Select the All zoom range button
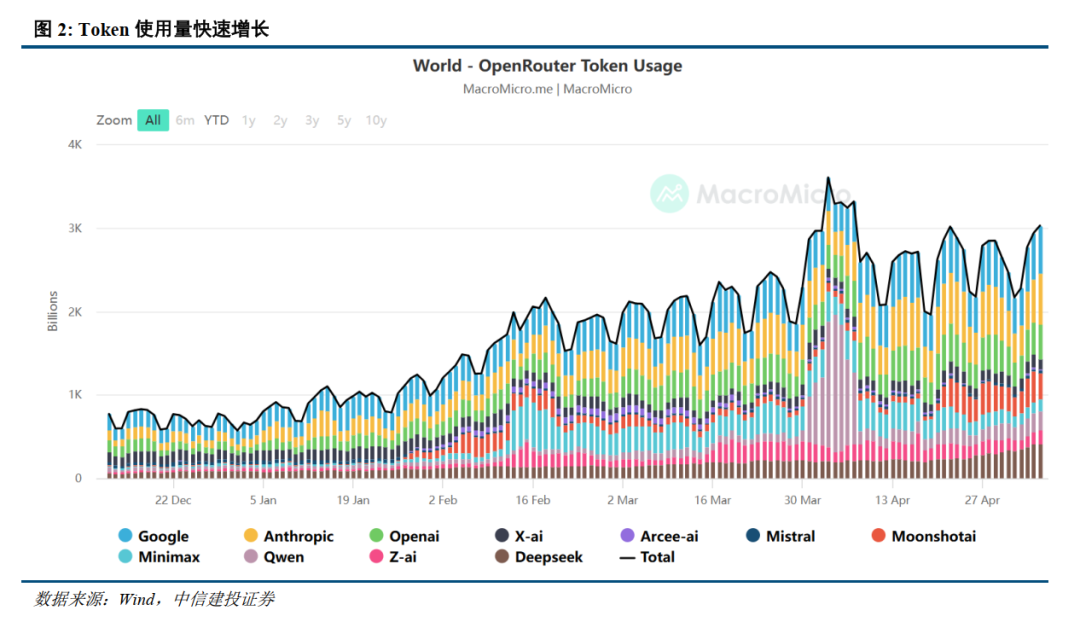 click(x=153, y=120)
